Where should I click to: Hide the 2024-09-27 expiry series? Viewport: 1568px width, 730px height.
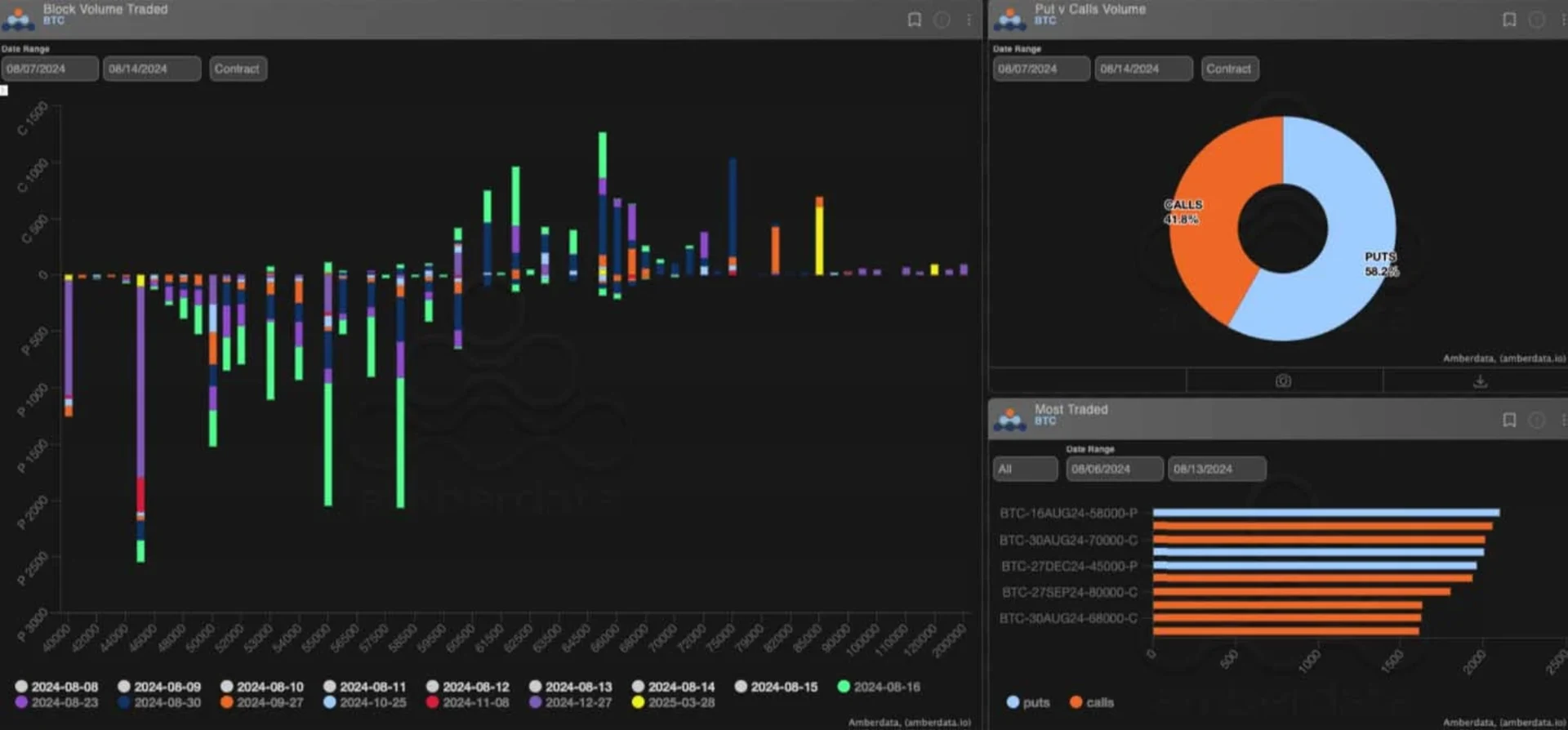pyautogui.click(x=262, y=702)
